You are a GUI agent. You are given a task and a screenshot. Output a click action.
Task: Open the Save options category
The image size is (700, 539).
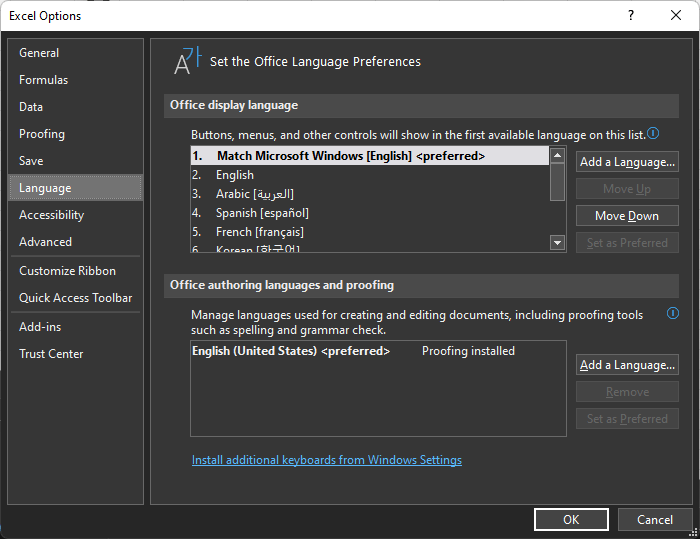75,161
